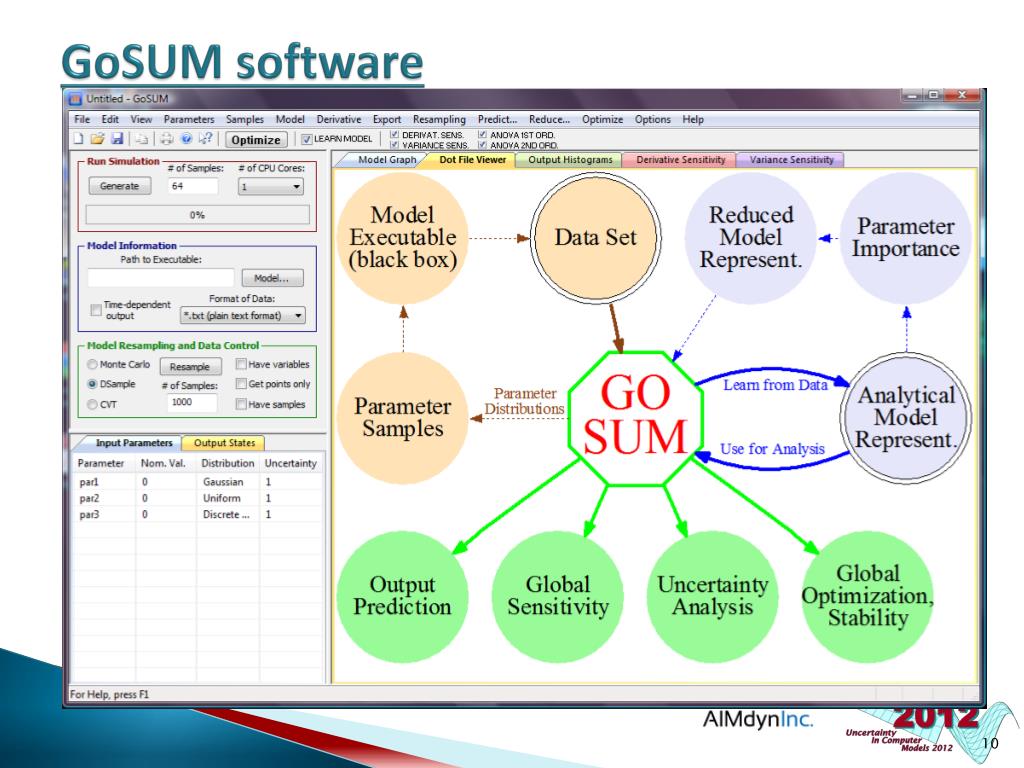This screenshot has width=1024, height=768.
Task: Click the Distribution column header
Action: pyautogui.click(x=228, y=463)
